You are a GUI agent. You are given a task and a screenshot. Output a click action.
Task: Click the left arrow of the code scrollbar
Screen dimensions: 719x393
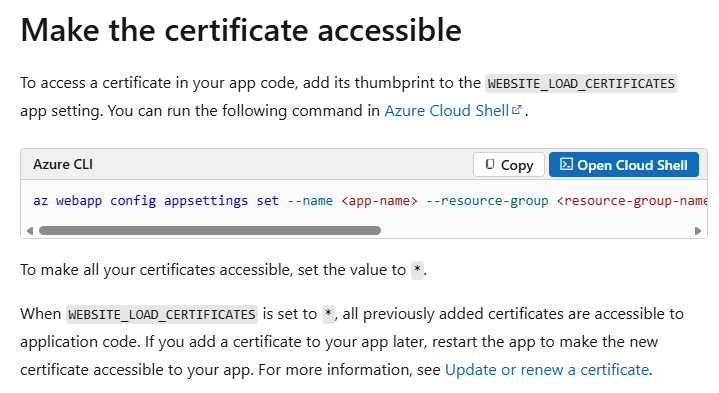(x=30, y=231)
